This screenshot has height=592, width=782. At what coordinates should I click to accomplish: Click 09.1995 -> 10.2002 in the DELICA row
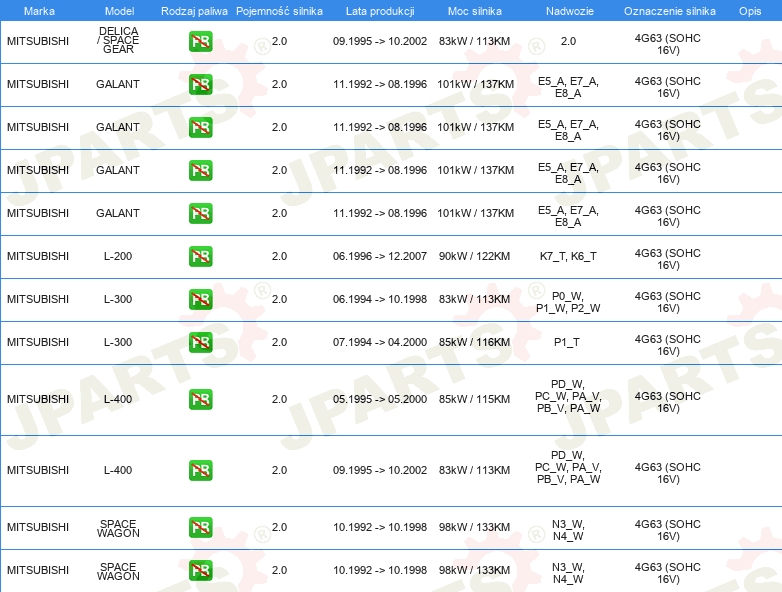point(380,41)
